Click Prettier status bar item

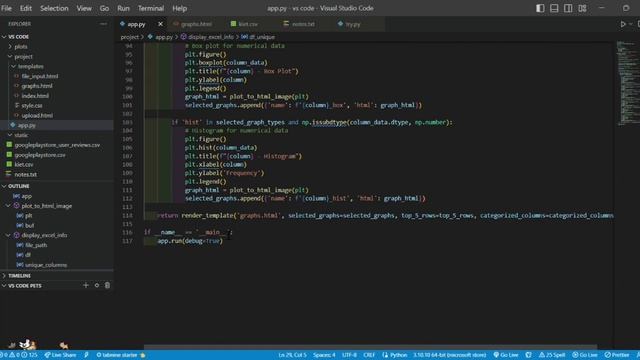(617, 355)
